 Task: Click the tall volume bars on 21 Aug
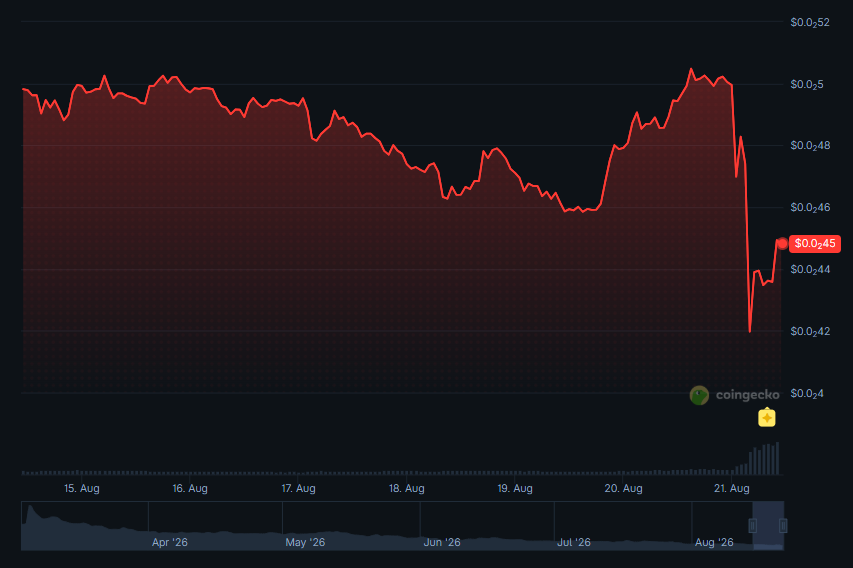click(x=764, y=459)
